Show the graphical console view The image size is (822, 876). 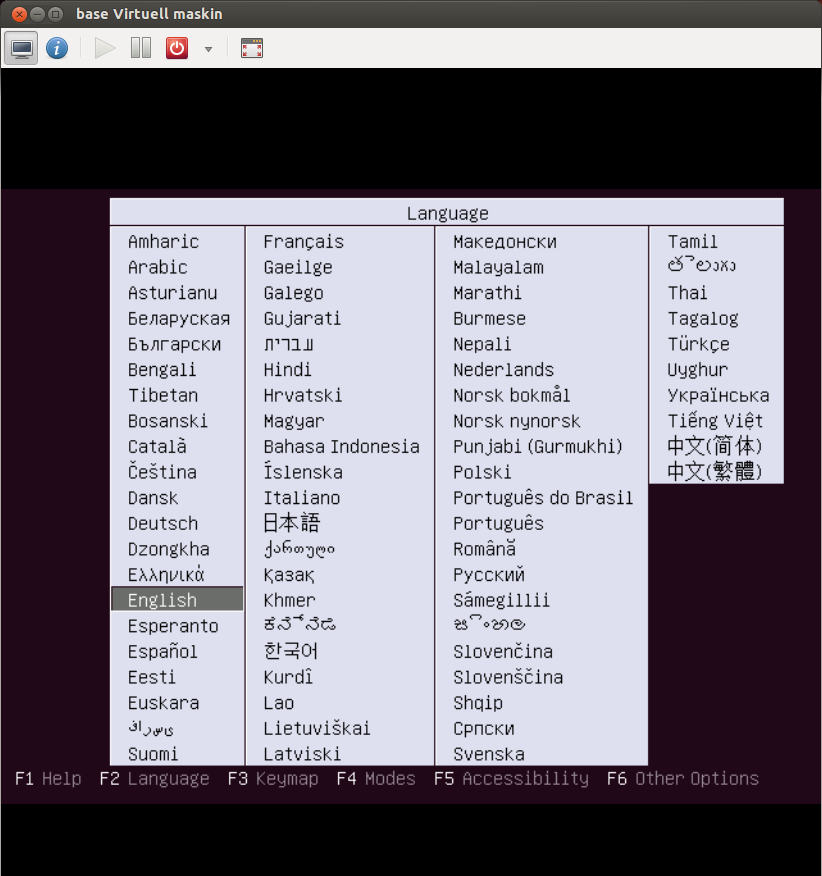(21, 48)
